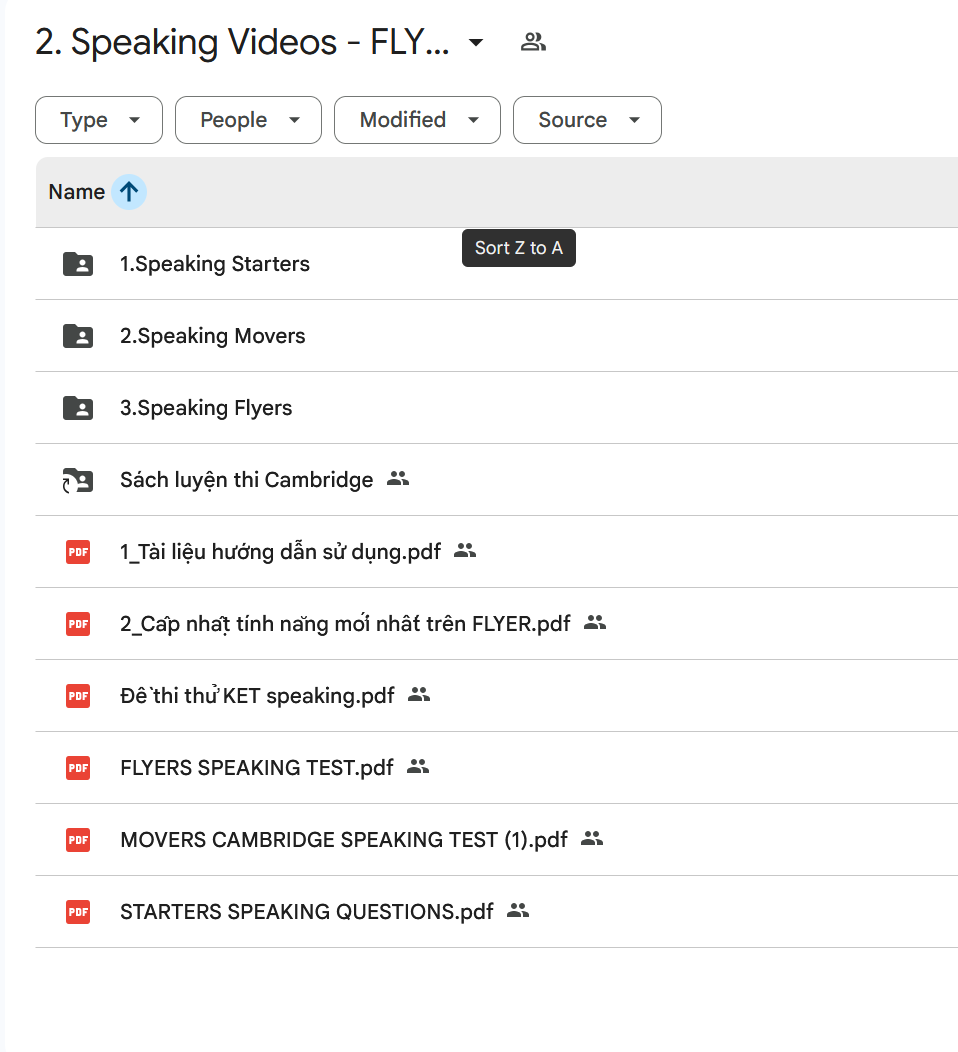This screenshot has width=958, height=1052.
Task: Click shared icon next to MOVERS CAMBRIDGE file
Action: pos(592,839)
